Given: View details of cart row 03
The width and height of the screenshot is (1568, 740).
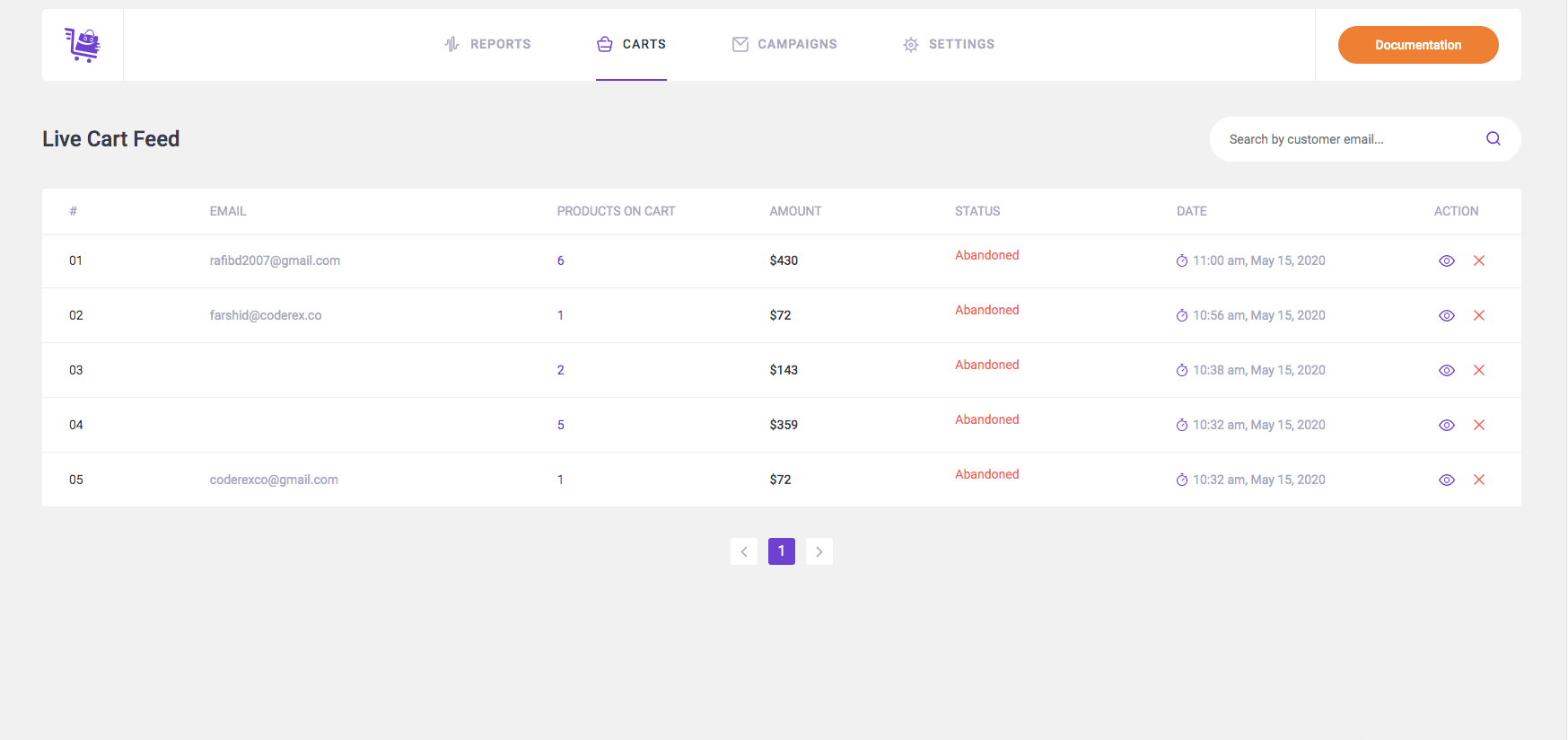Looking at the screenshot, I should (x=1447, y=370).
